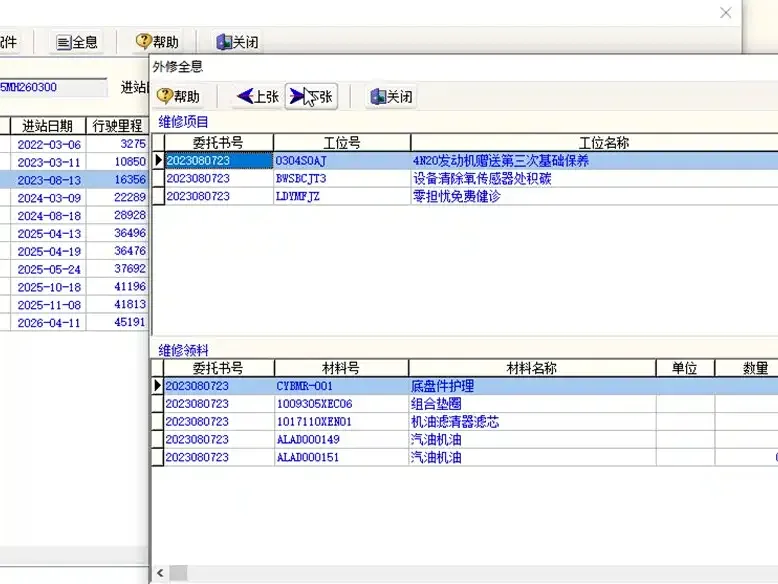Click the horizontal scrollbar thumb
Screen dimensions: 778x584
pyautogui.click(x=179, y=573)
